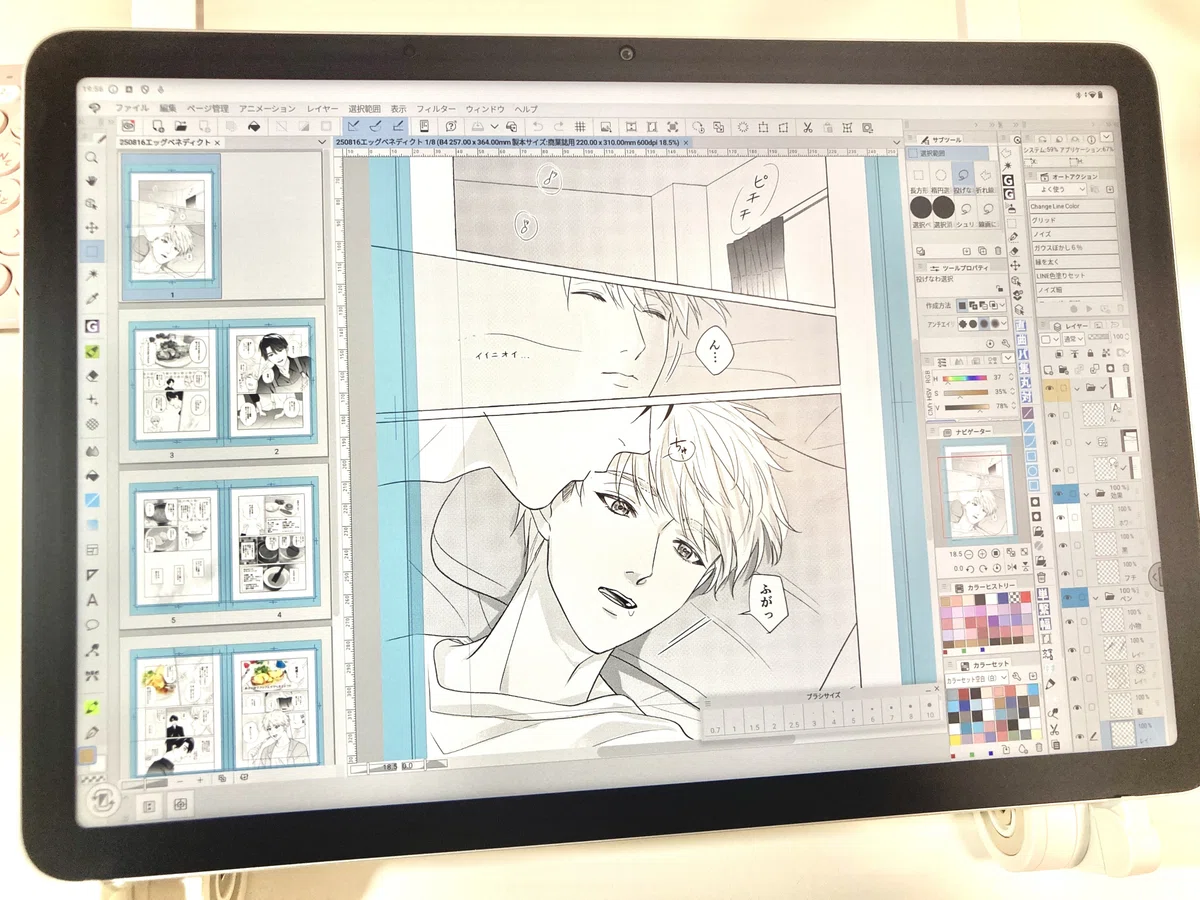1200x900 pixels.
Task: Click zoom out minus button in Navigator
Action: (968, 554)
